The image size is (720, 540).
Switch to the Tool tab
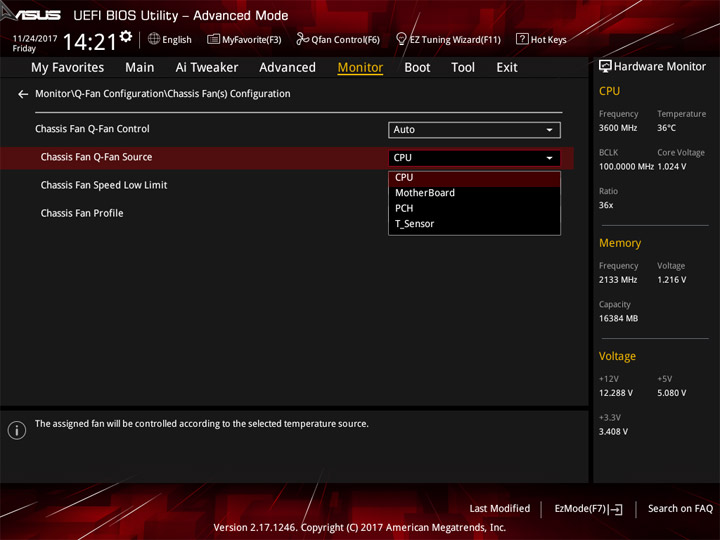(x=463, y=68)
